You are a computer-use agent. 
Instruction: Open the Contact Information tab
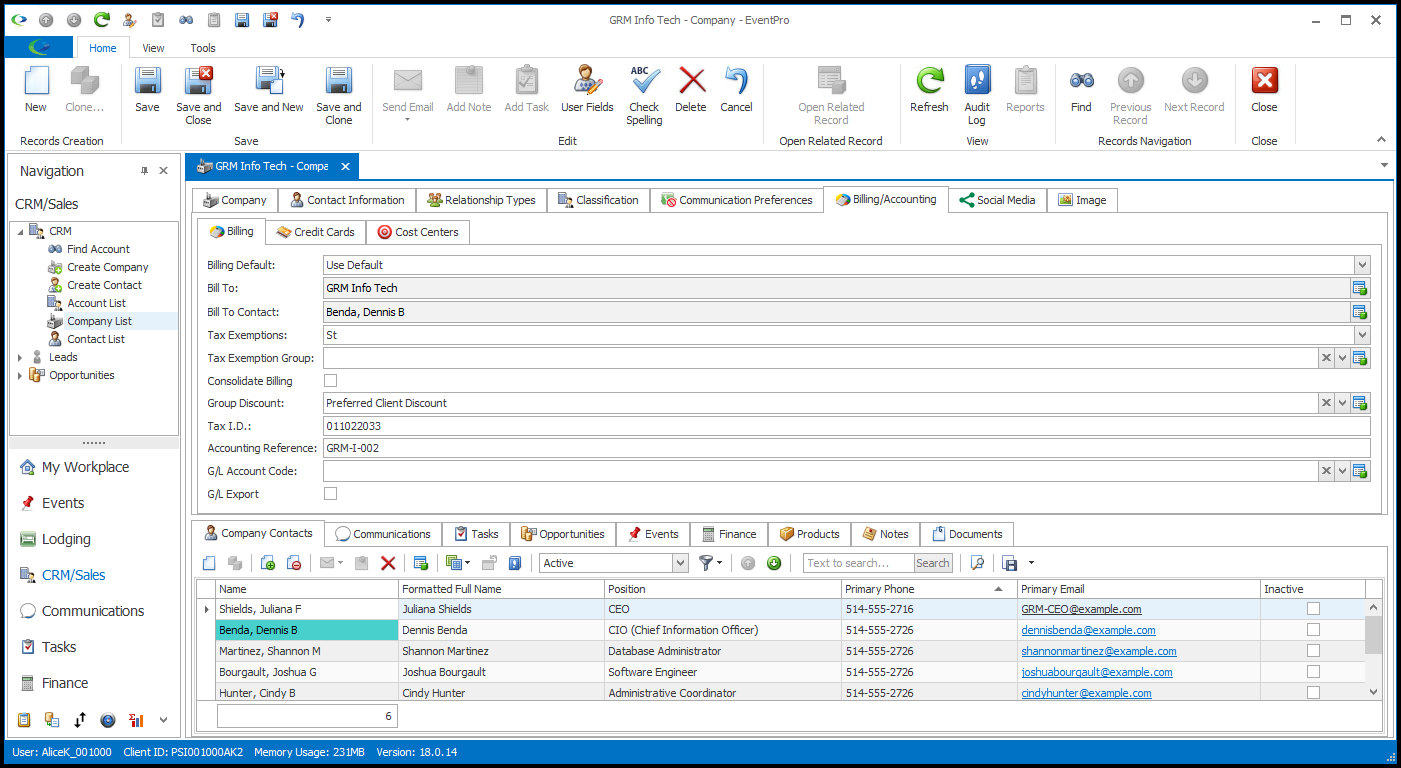tap(347, 200)
